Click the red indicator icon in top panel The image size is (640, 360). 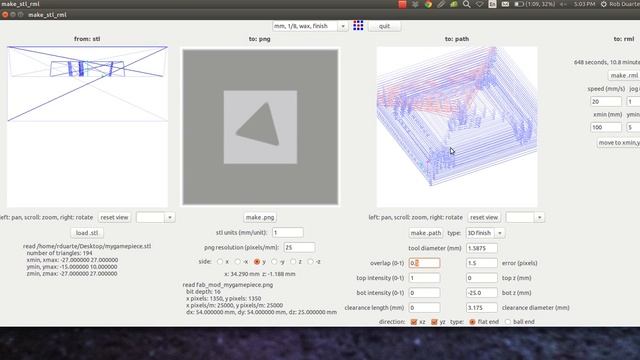(x=402, y=4)
